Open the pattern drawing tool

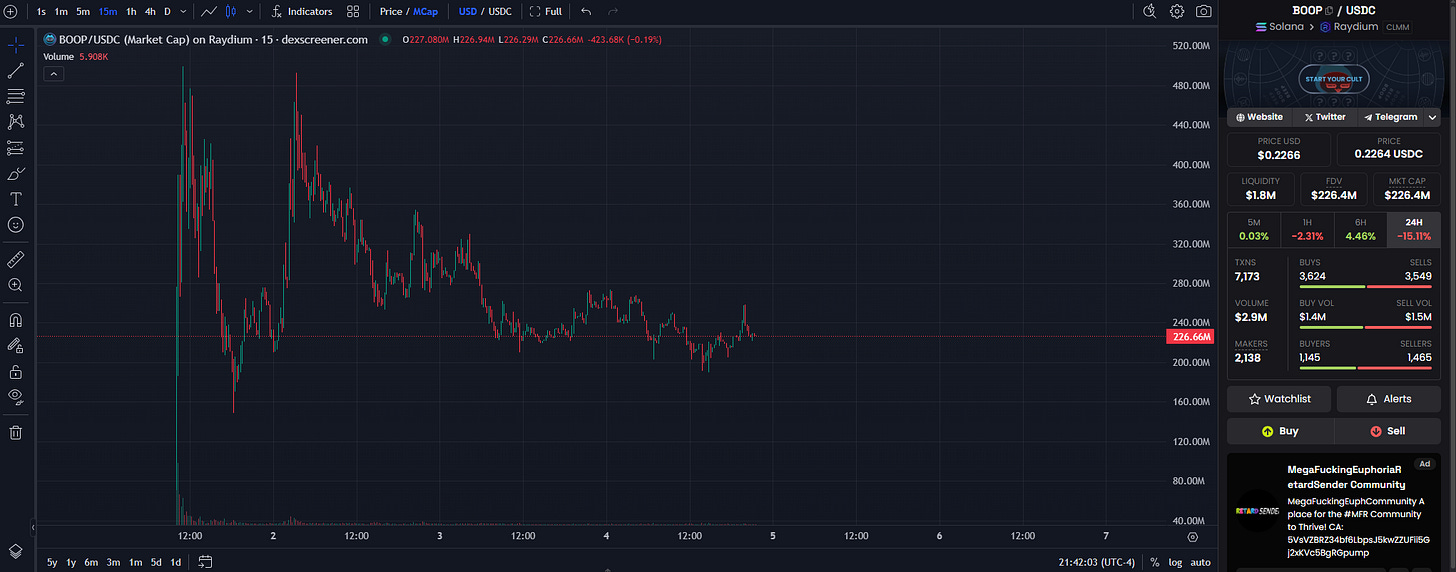pos(15,122)
